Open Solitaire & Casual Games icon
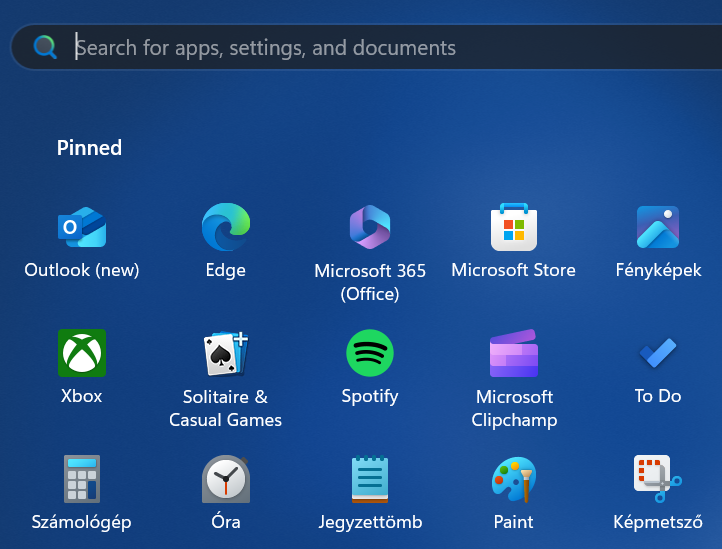The height and width of the screenshot is (549, 722). click(x=226, y=353)
